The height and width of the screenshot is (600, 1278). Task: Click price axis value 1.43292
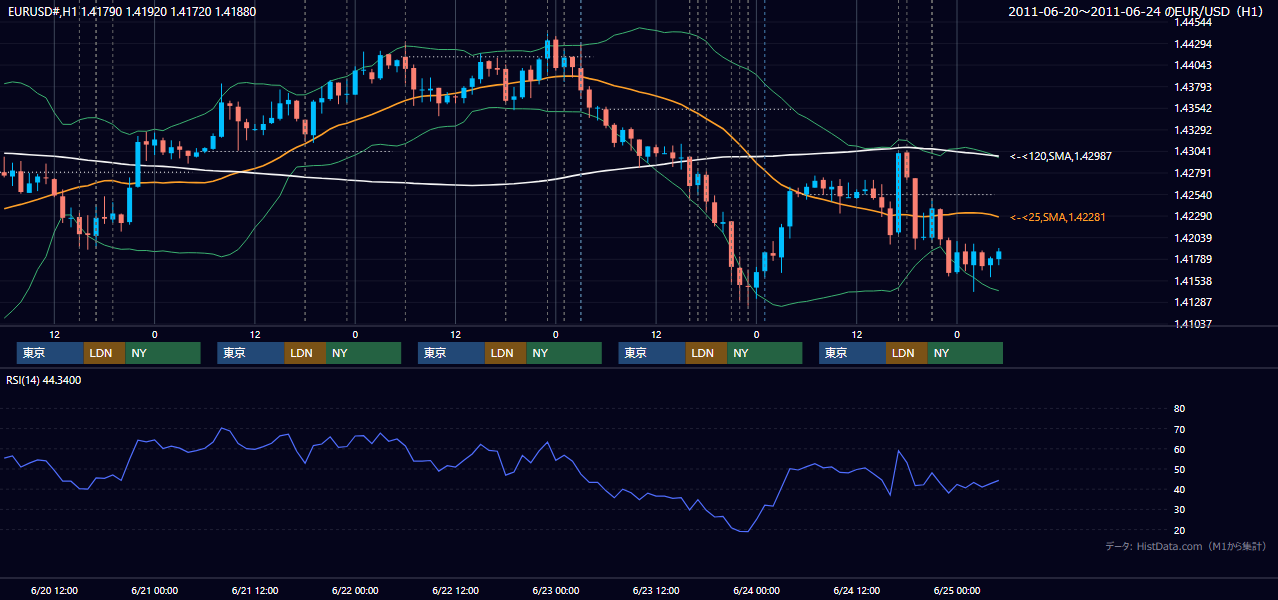coord(1192,130)
